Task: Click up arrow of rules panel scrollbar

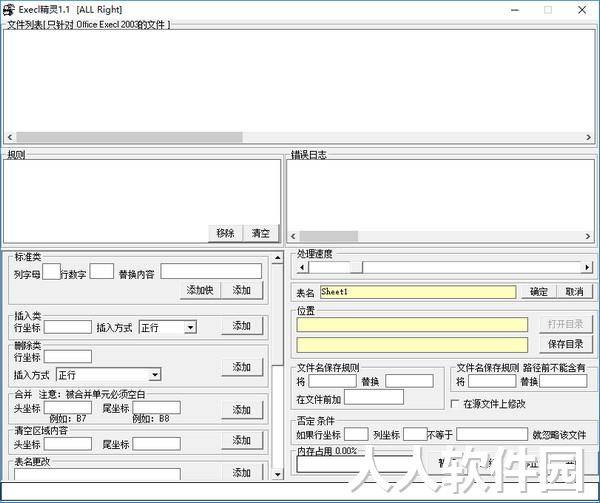Action: (277, 258)
